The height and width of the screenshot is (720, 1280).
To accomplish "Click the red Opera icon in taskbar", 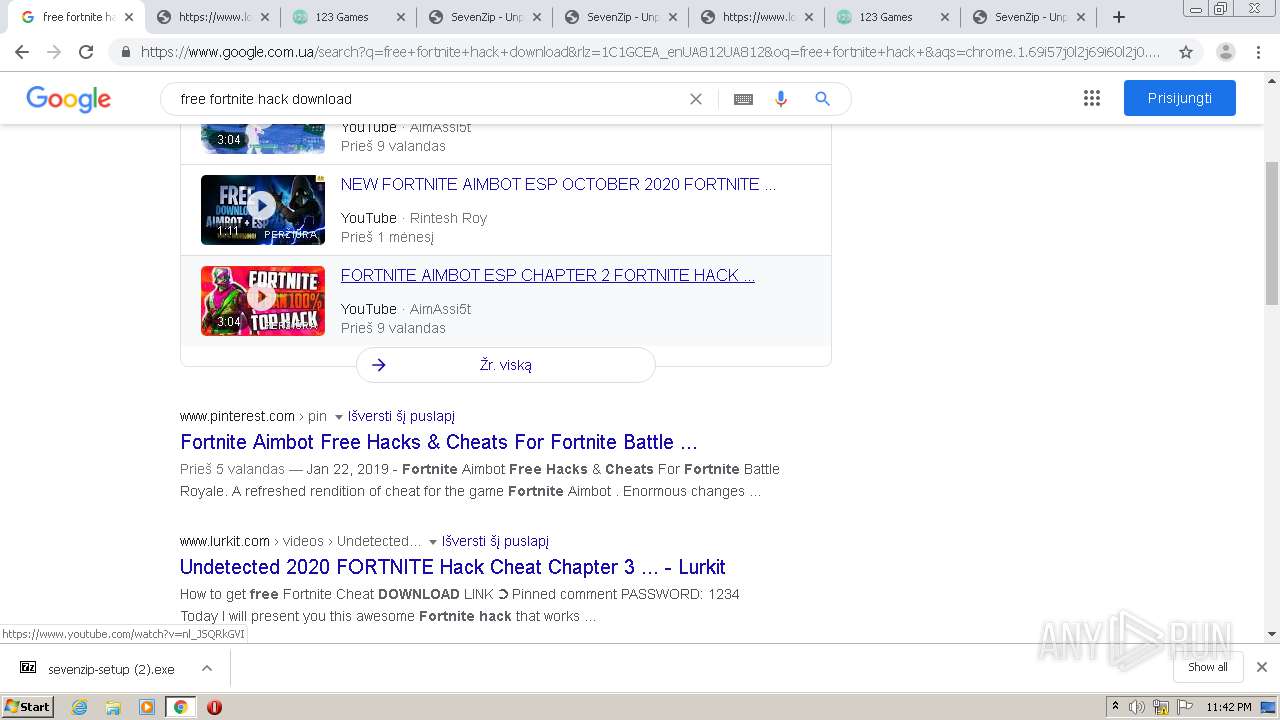I will click(214, 707).
